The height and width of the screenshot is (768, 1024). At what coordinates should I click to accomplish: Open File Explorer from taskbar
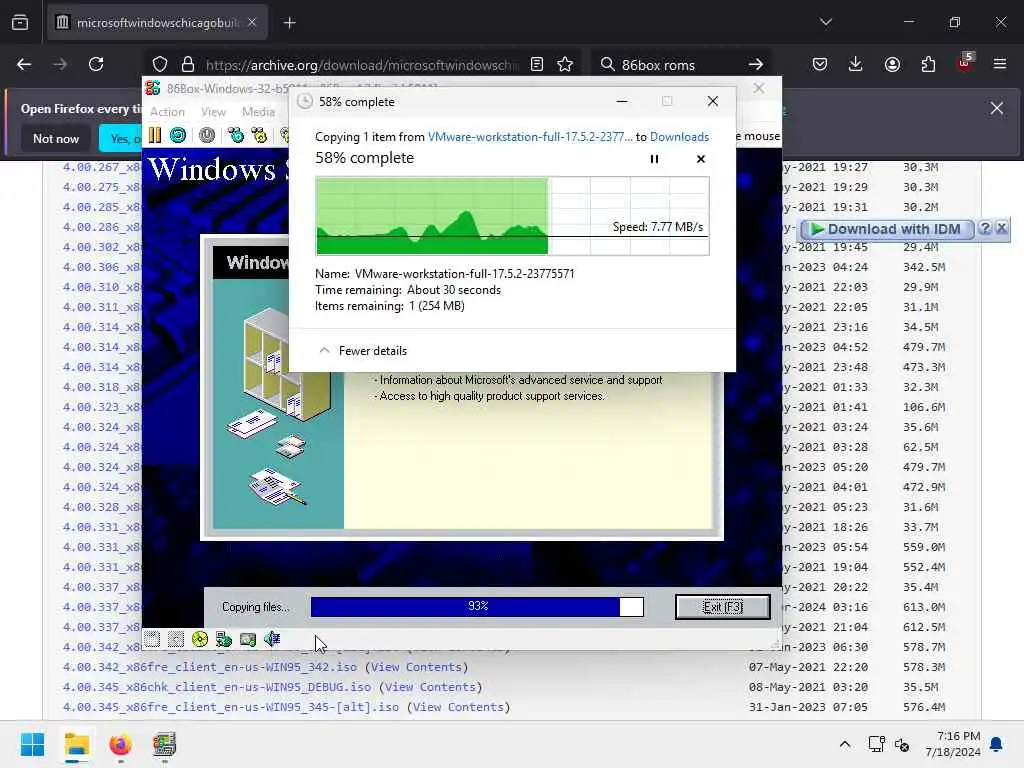[x=76, y=744]
